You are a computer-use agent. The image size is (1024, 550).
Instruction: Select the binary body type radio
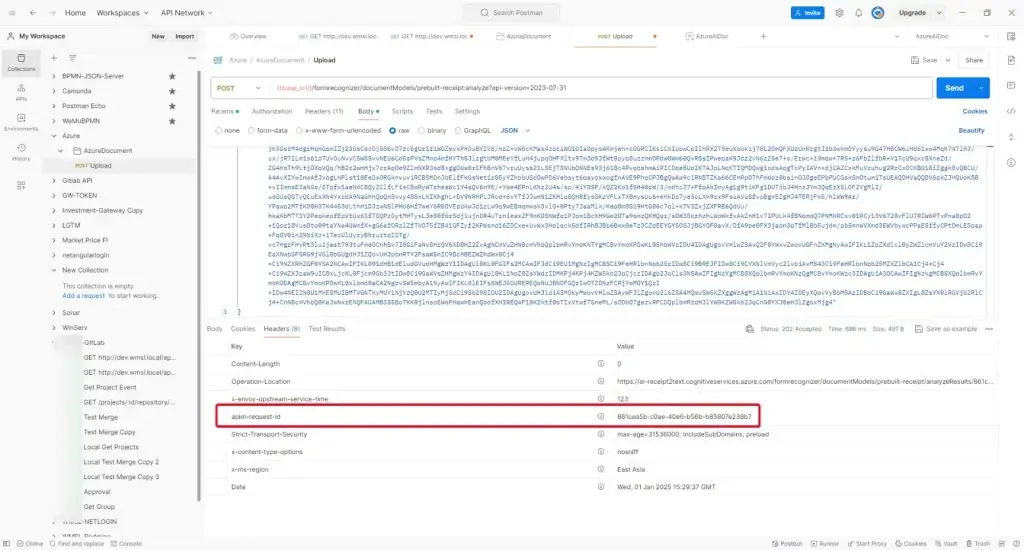click(421, 131)
